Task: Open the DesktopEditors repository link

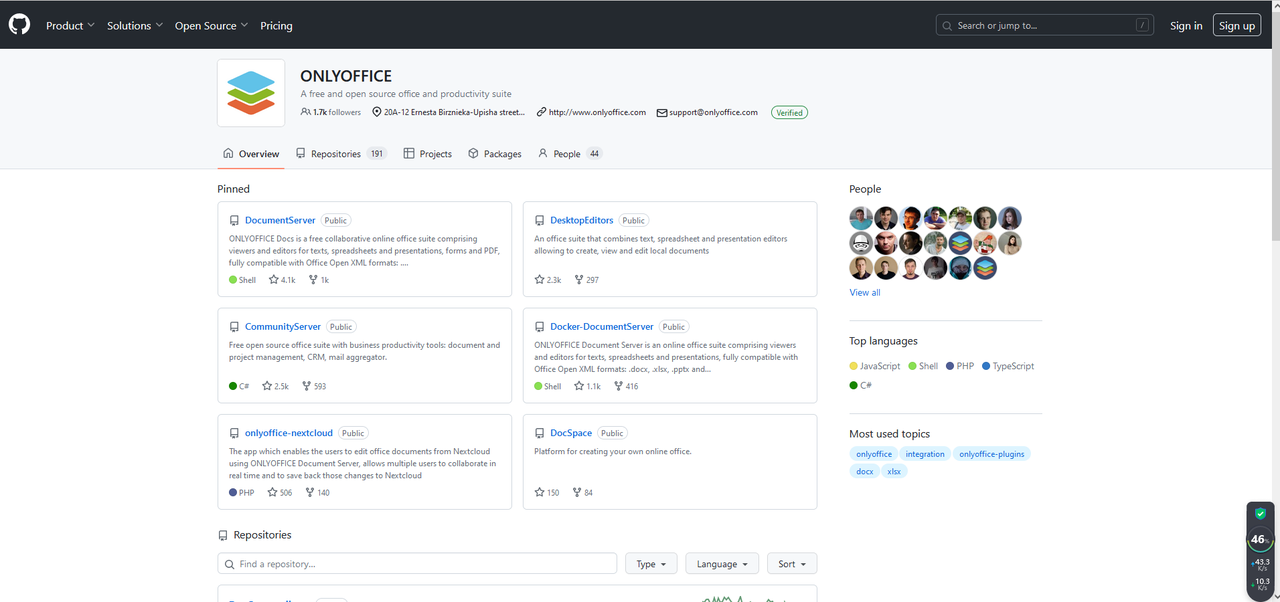Action: [x=582, y=220]
